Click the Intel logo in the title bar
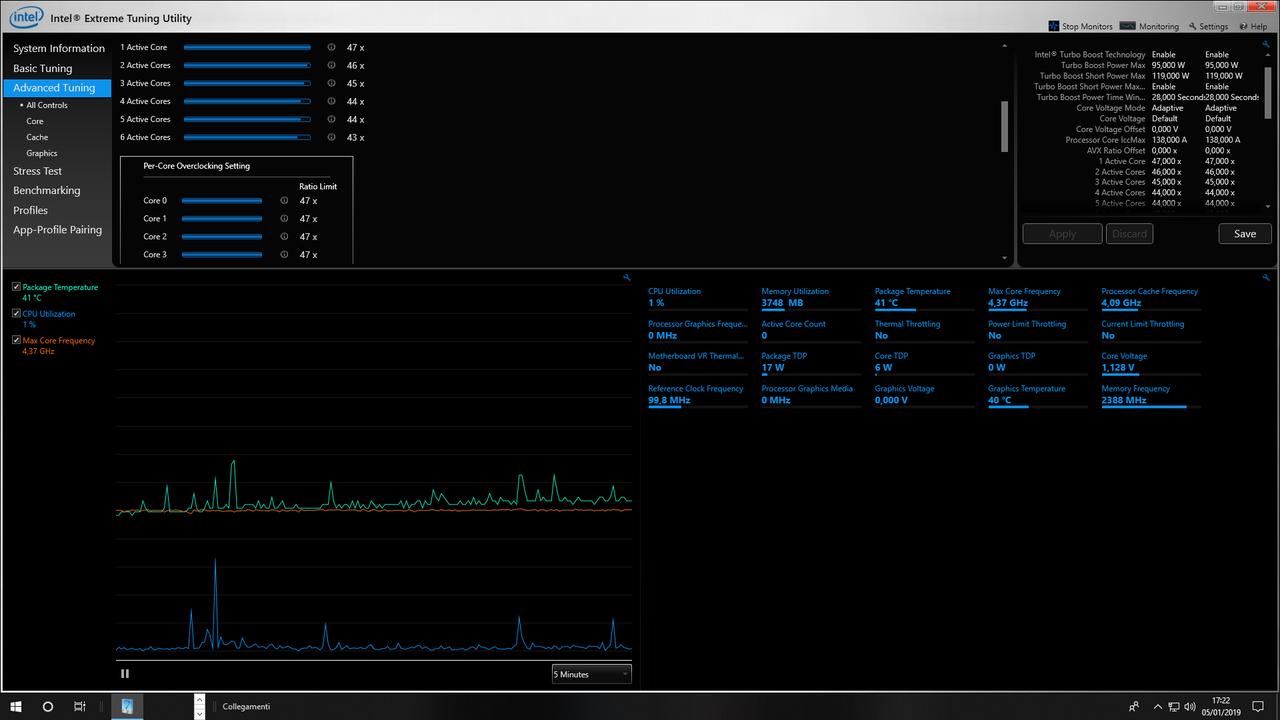 click(x=25, y=16)
